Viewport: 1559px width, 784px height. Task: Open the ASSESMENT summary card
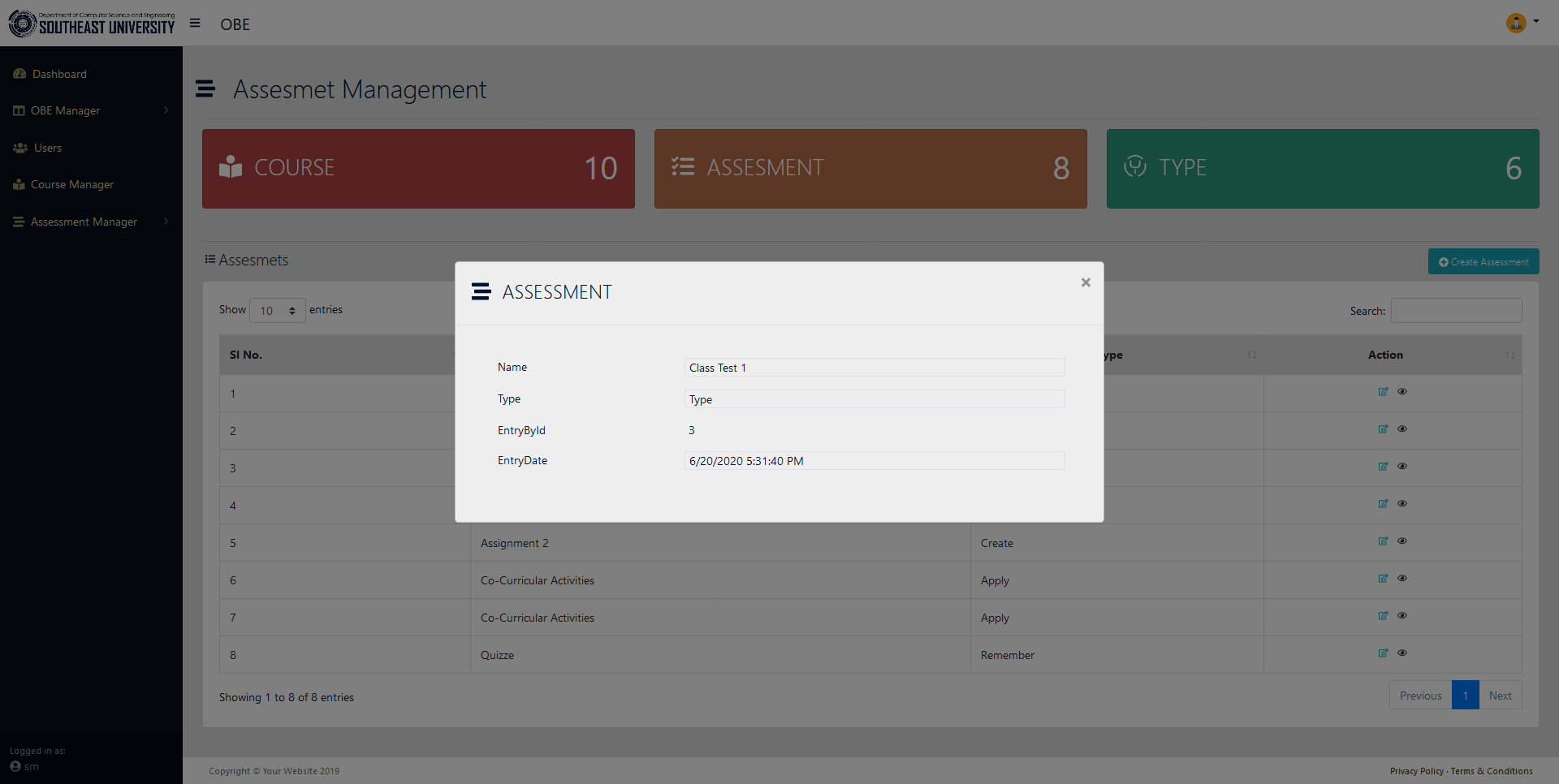tap(870, 169)
